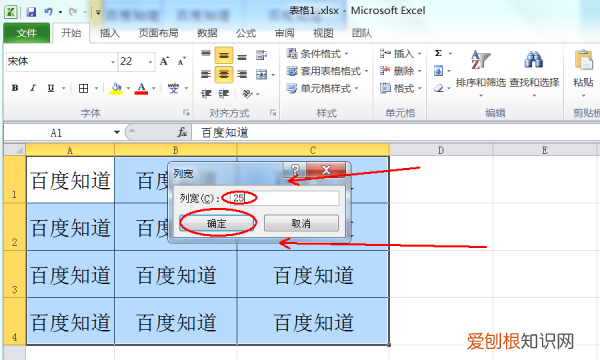Click 确定 in column width dialog
Viewport: 600px width, 360px height.
217,223
